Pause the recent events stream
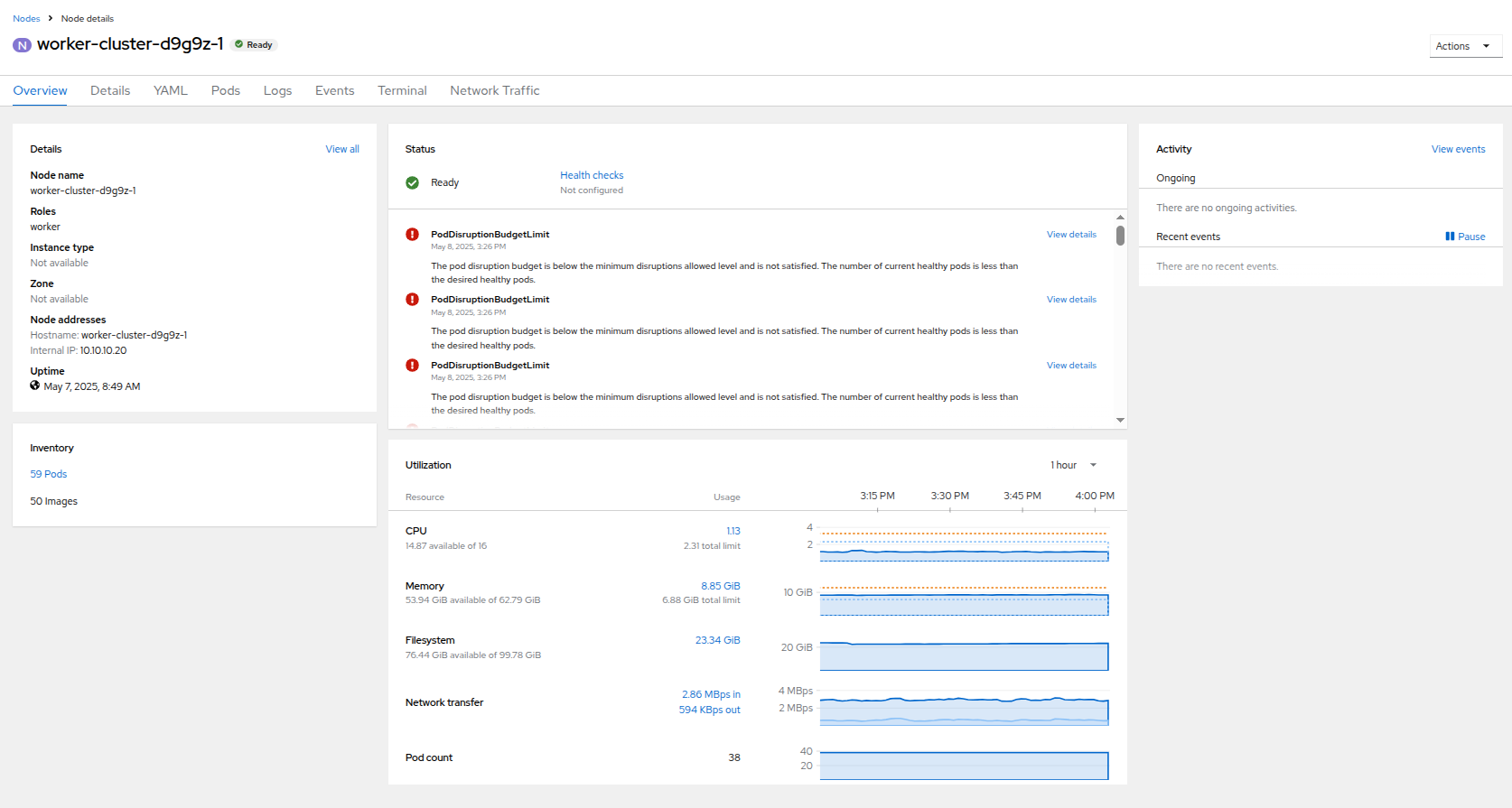This screenshot has width=1512, height=808. pyautogui.click(x=1464, y=237)
